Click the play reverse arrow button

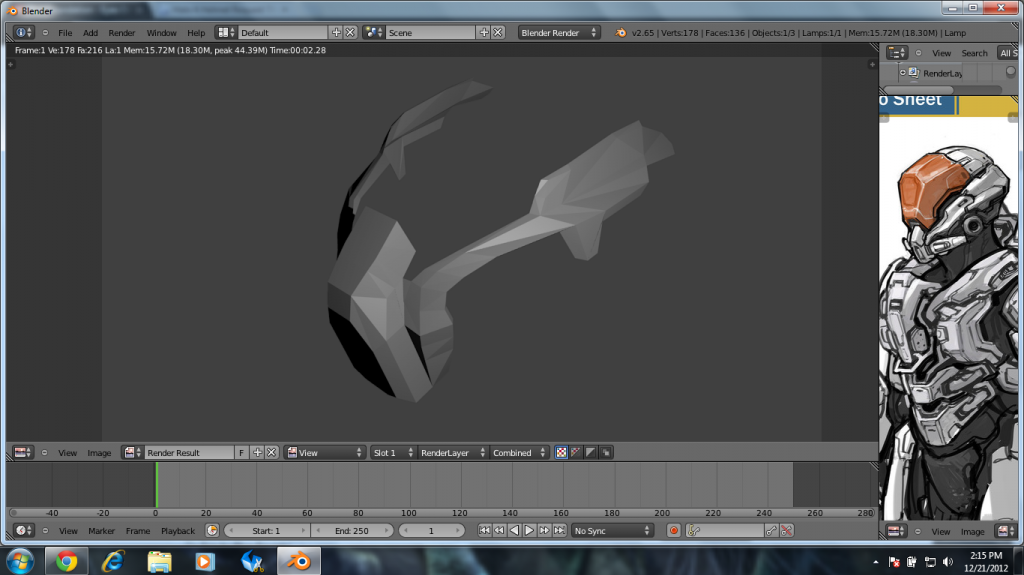click(x=514, y=531)
